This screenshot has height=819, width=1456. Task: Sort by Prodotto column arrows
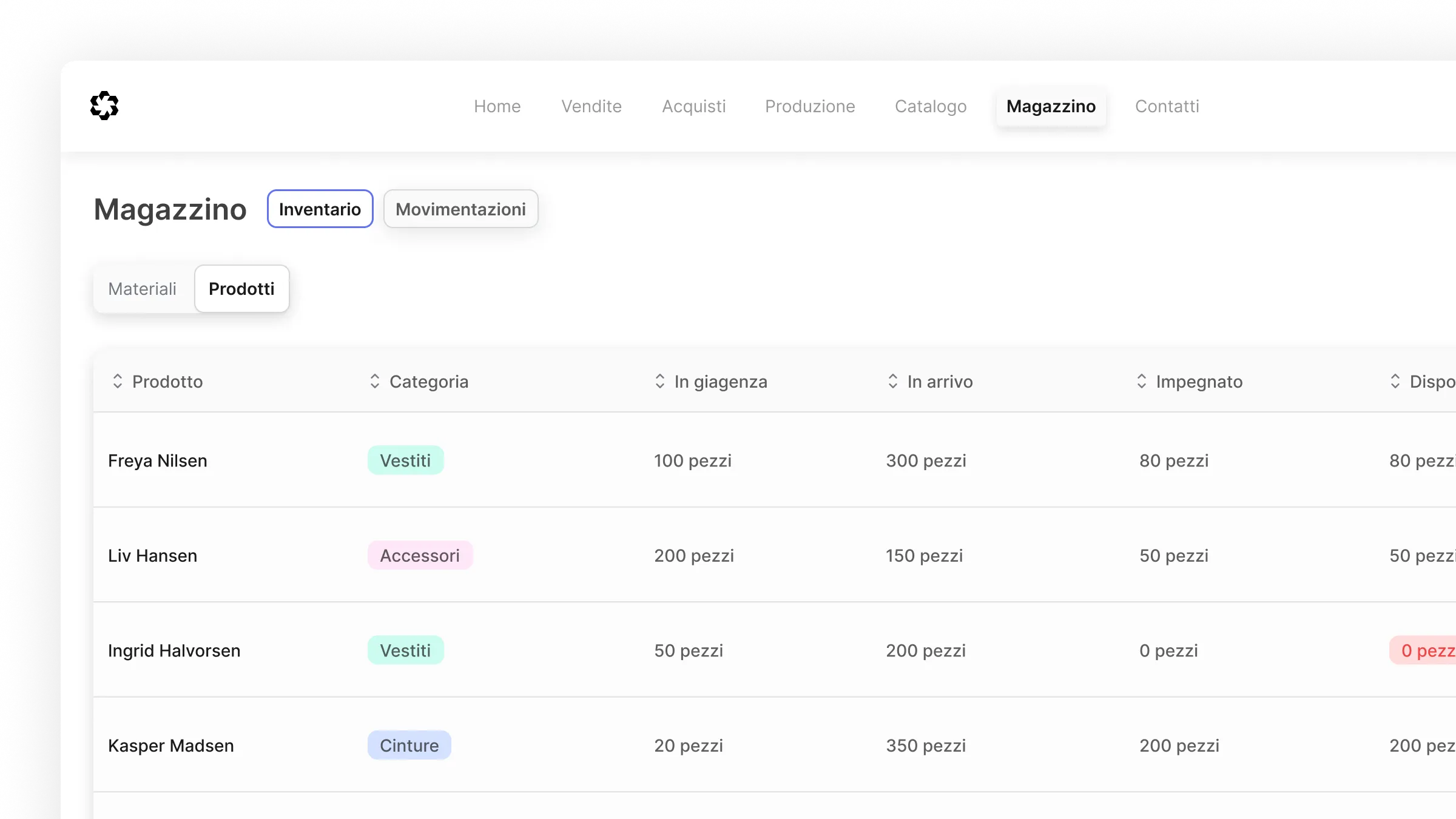coord(118,381)
